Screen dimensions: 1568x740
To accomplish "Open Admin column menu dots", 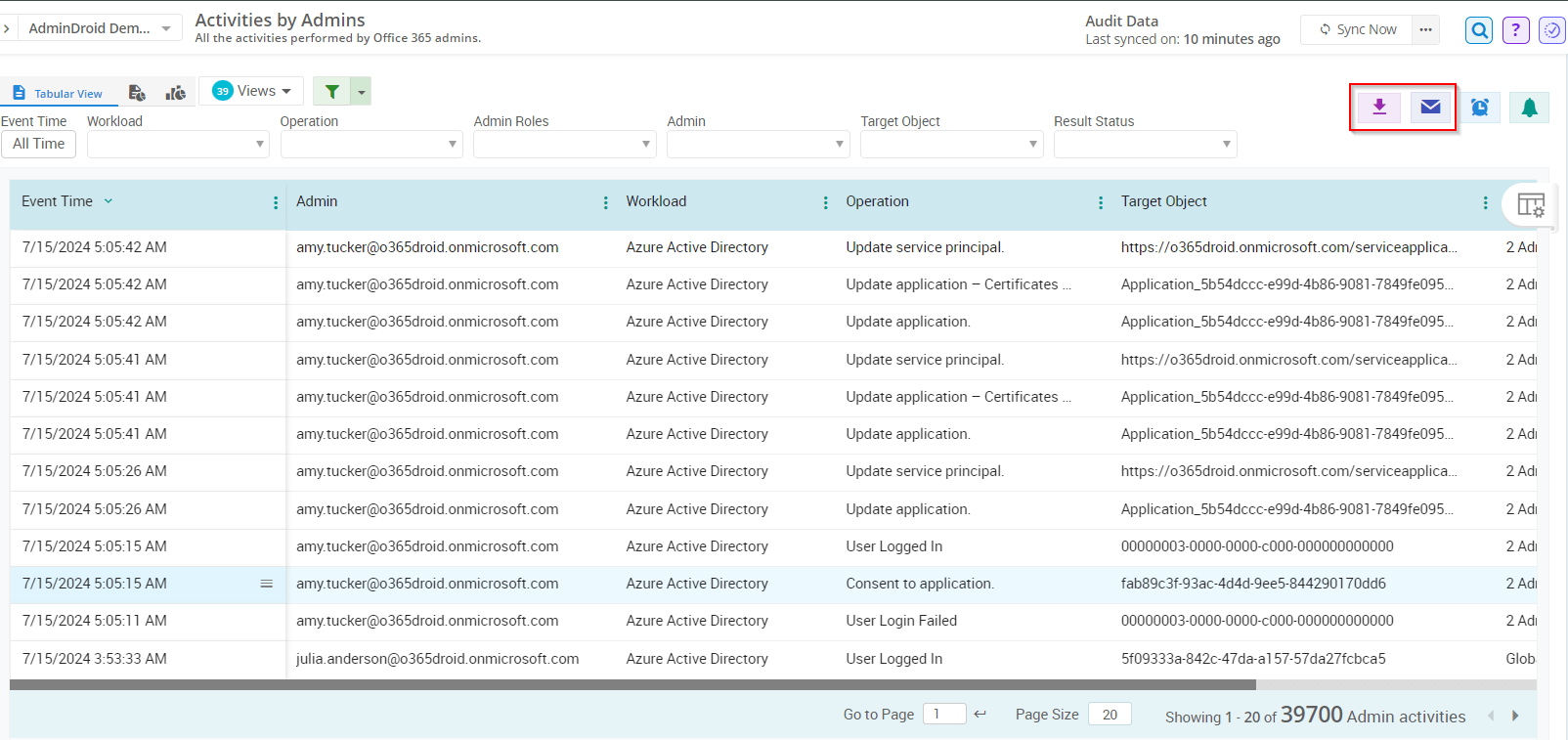I will [x=606, y=202].
